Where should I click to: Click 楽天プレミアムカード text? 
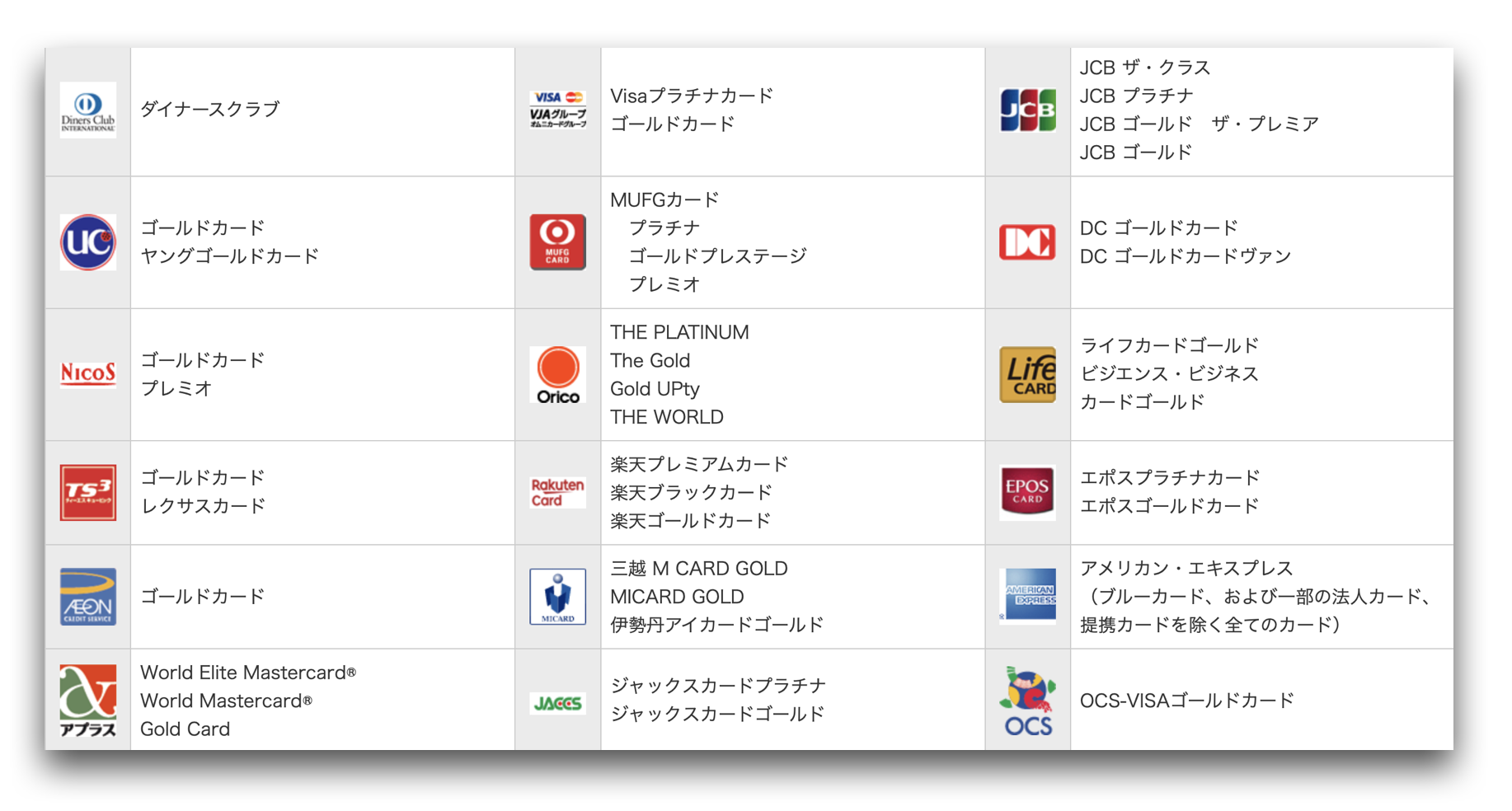click(699, 464)
